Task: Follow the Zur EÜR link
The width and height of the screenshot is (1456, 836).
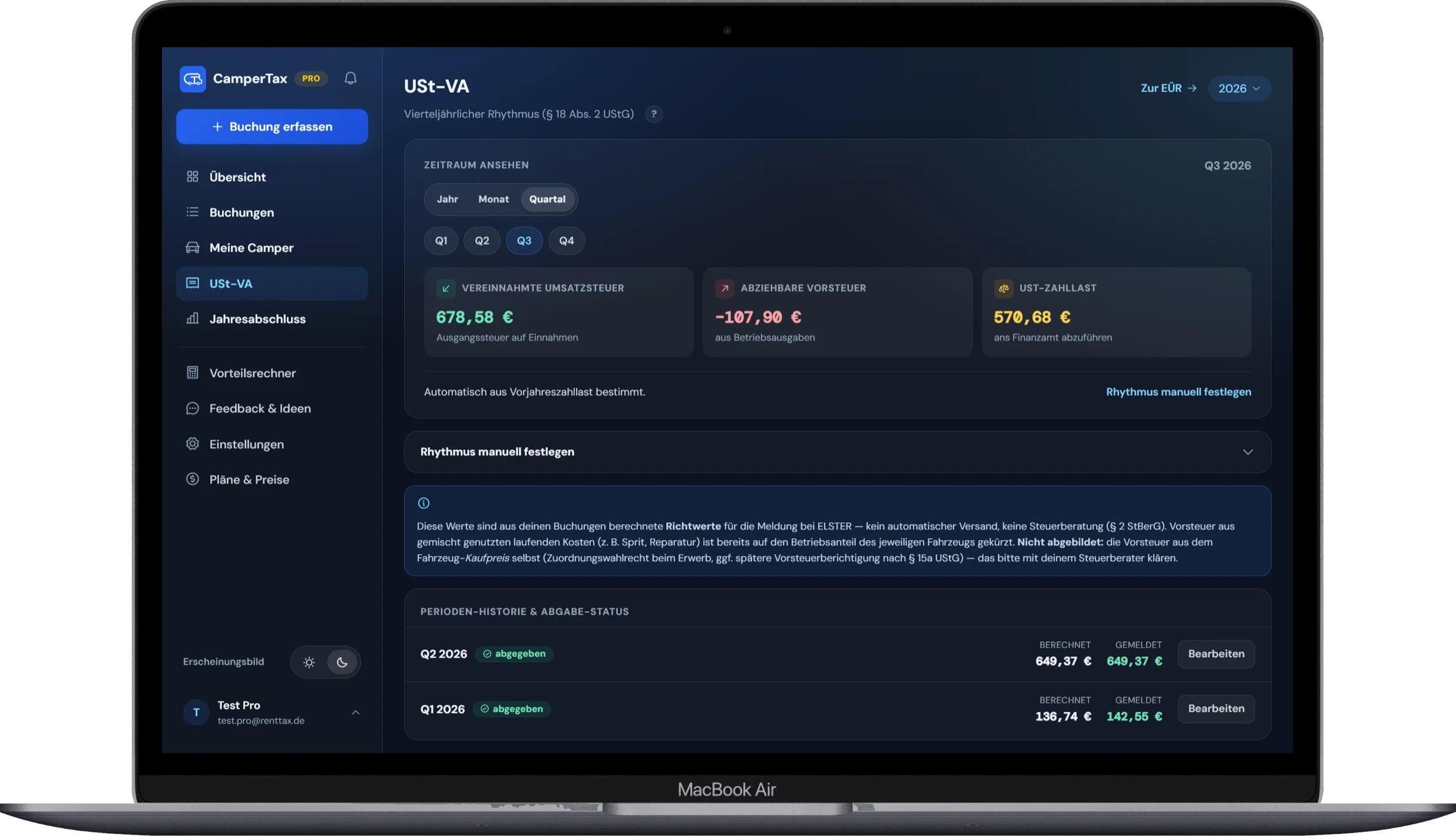Action: pyautogui.click(x=1169, y=88)
